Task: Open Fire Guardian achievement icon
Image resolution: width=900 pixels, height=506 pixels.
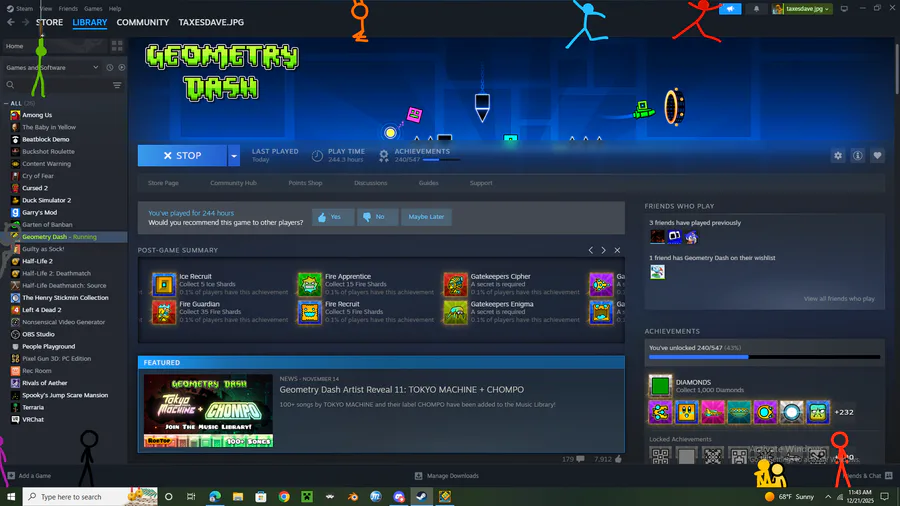Action: click(x=164, y=312)
